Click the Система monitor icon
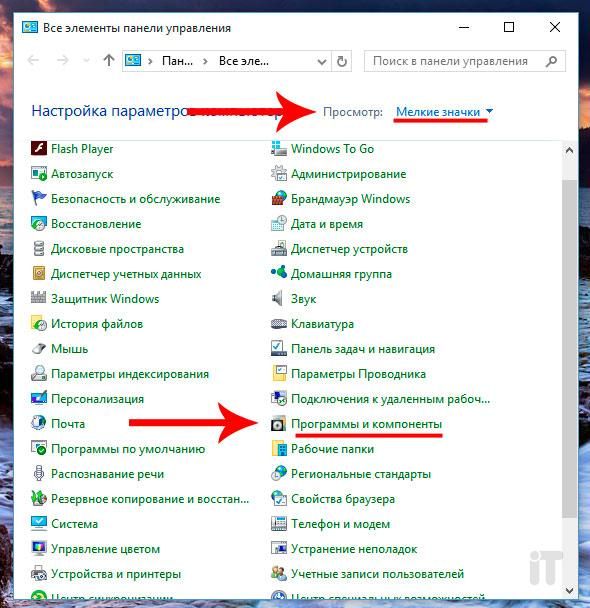This screenshot has height=608, width=590. [x=39, y=523]
